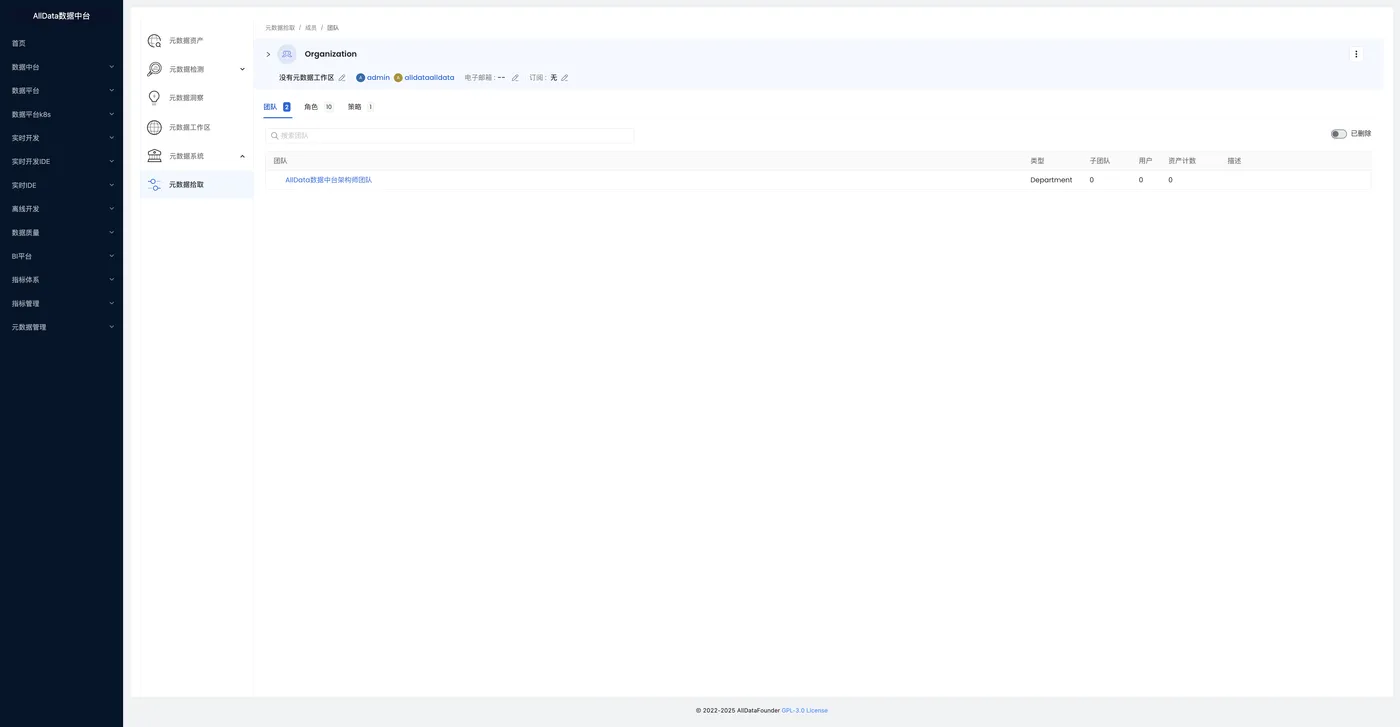The width and height of the screenshot is (1400, 727).
Task: Open the AllData数据中台架构师团队 team link
Action: click(328, 180)
